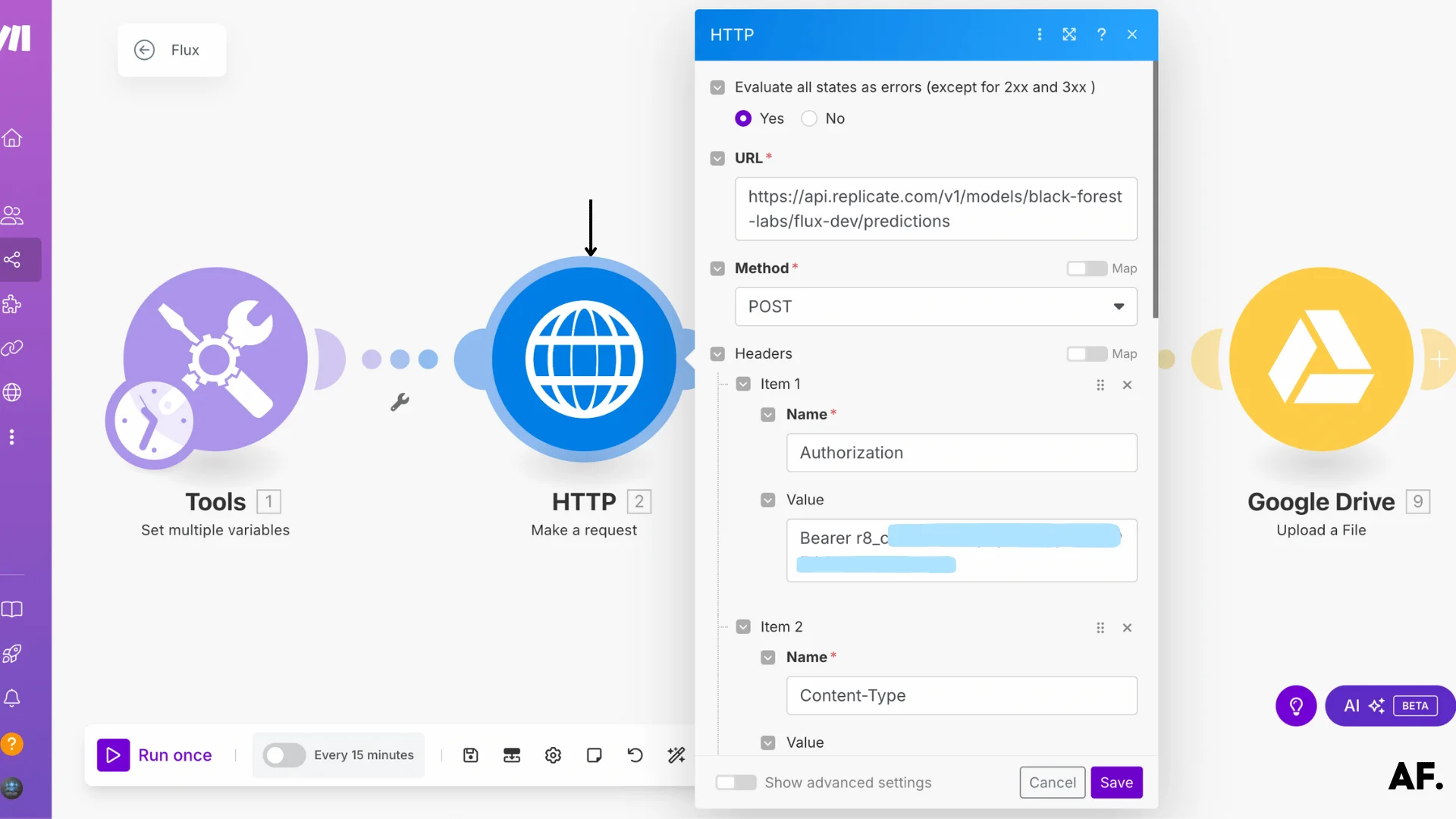Open the notes icon in bottom toolbar

click(x=594, y=755)
